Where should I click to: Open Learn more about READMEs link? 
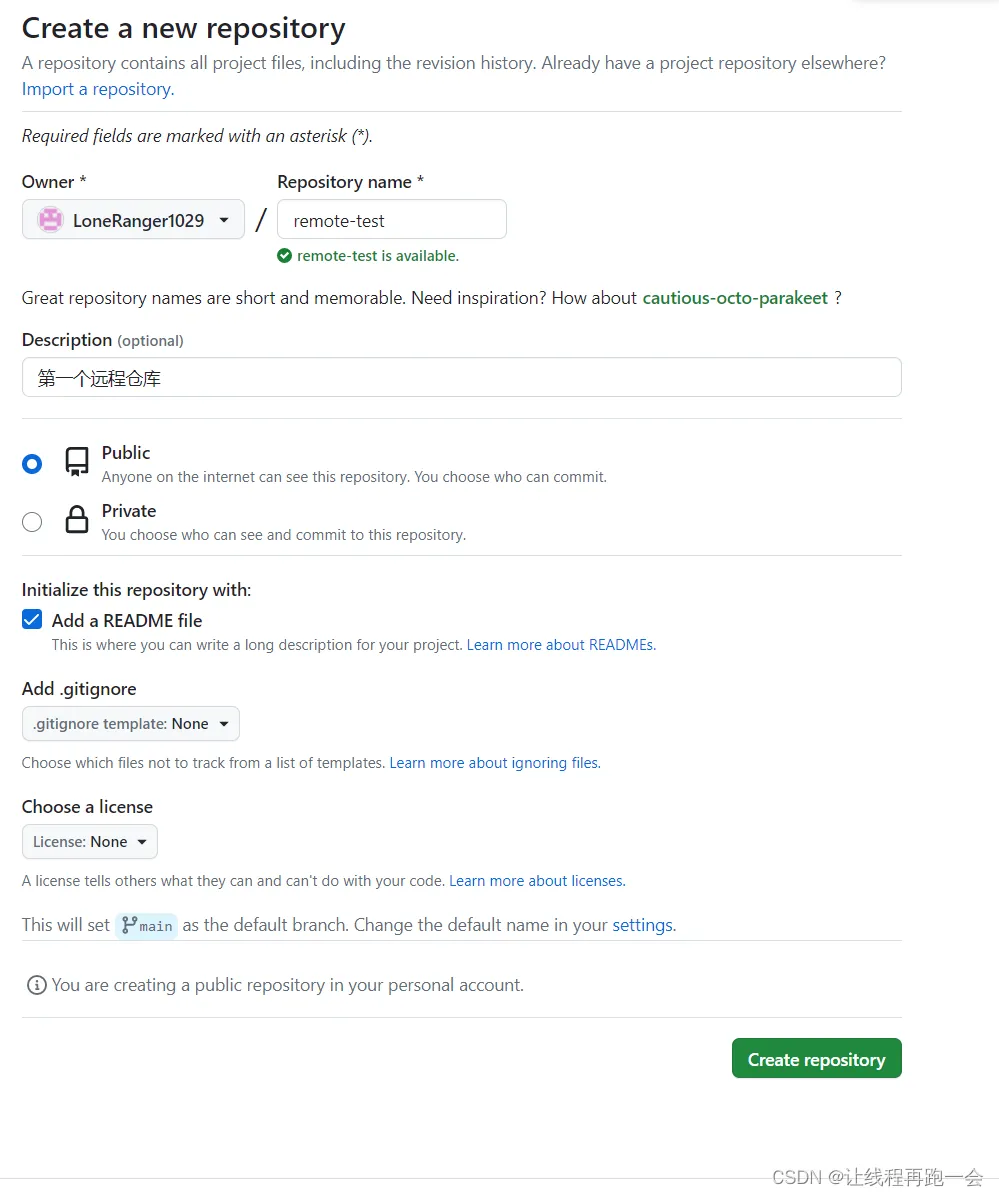(x=561, y=645)
